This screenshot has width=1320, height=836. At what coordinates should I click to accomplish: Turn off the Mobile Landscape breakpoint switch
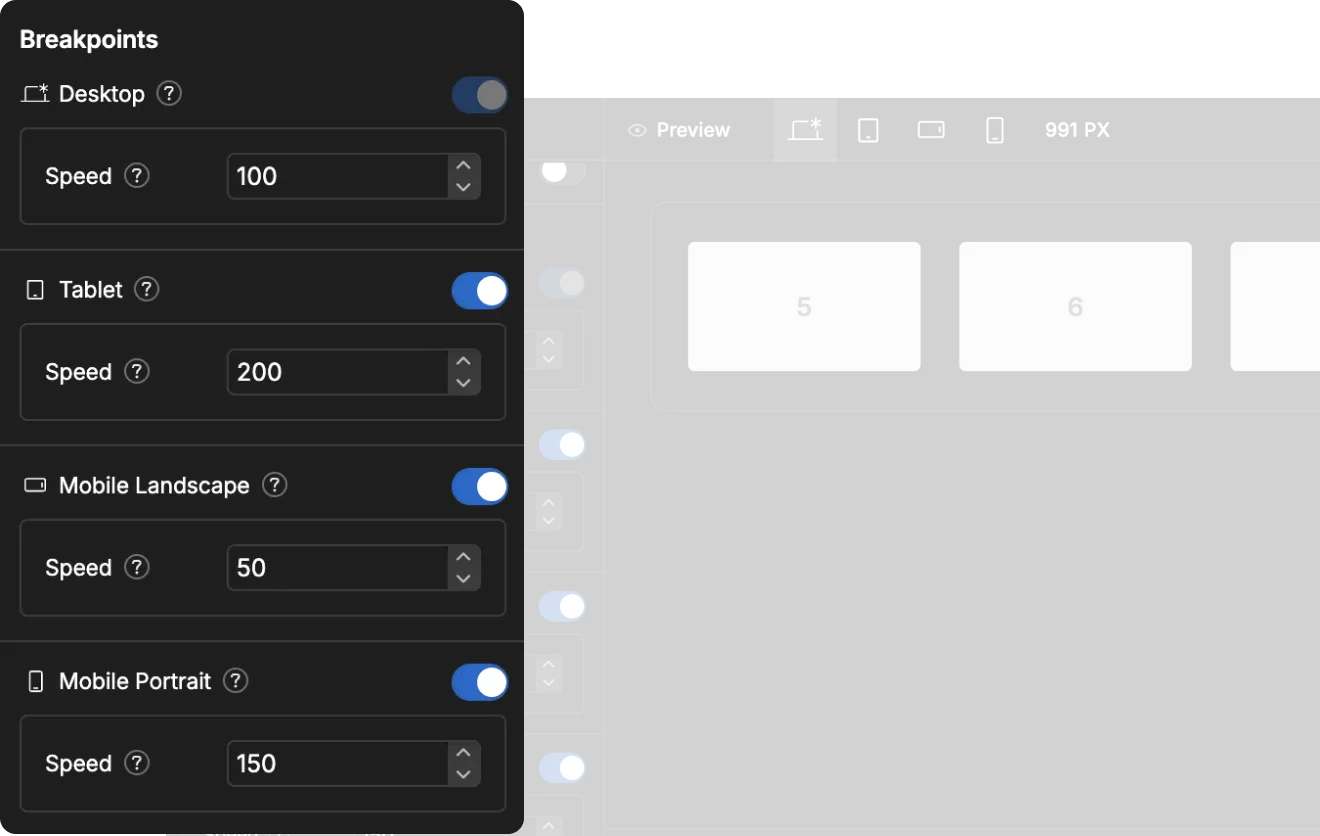tap(479, 487)
